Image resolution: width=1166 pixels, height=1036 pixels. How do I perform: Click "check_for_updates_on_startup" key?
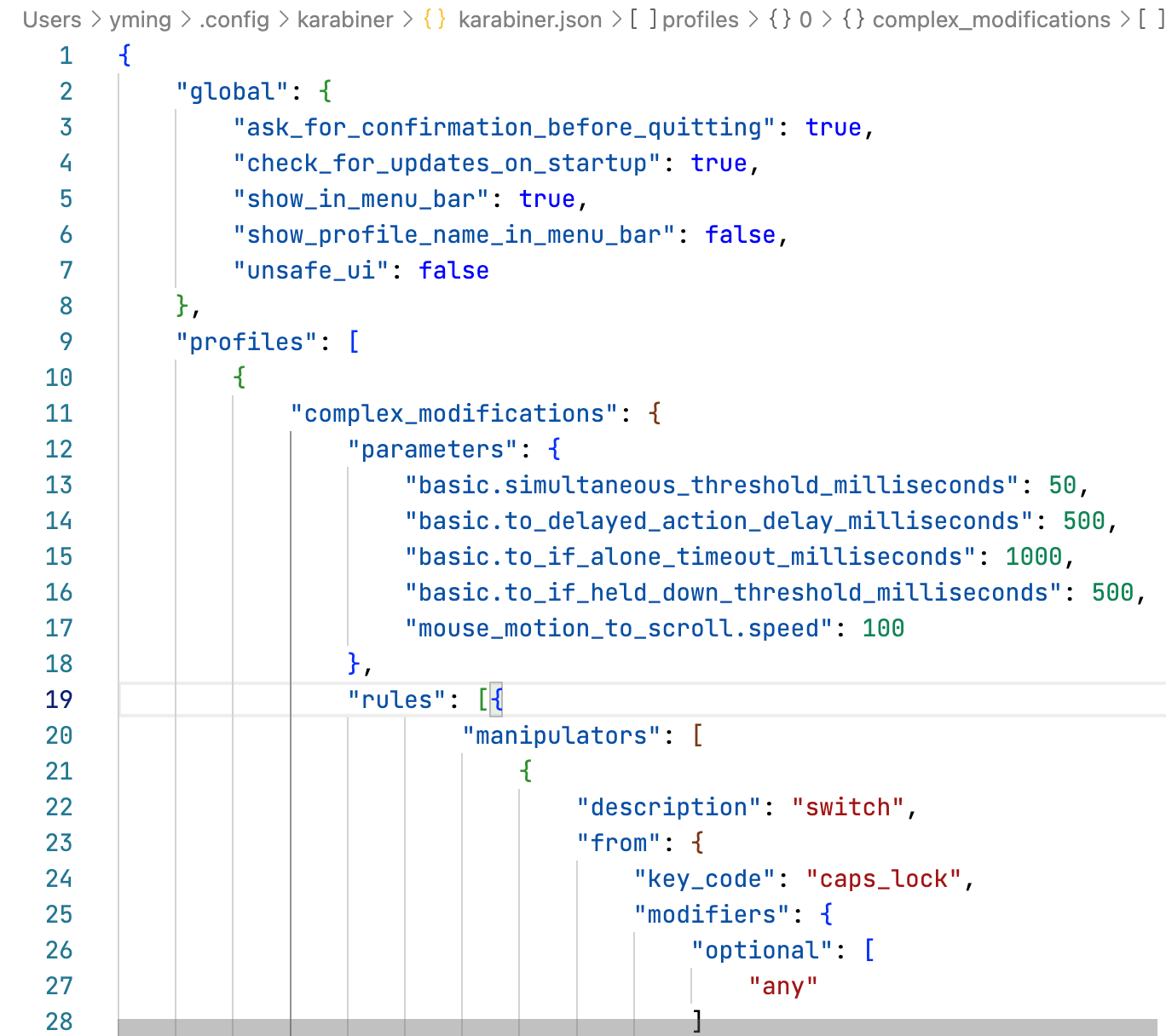(x=447, y=163)
